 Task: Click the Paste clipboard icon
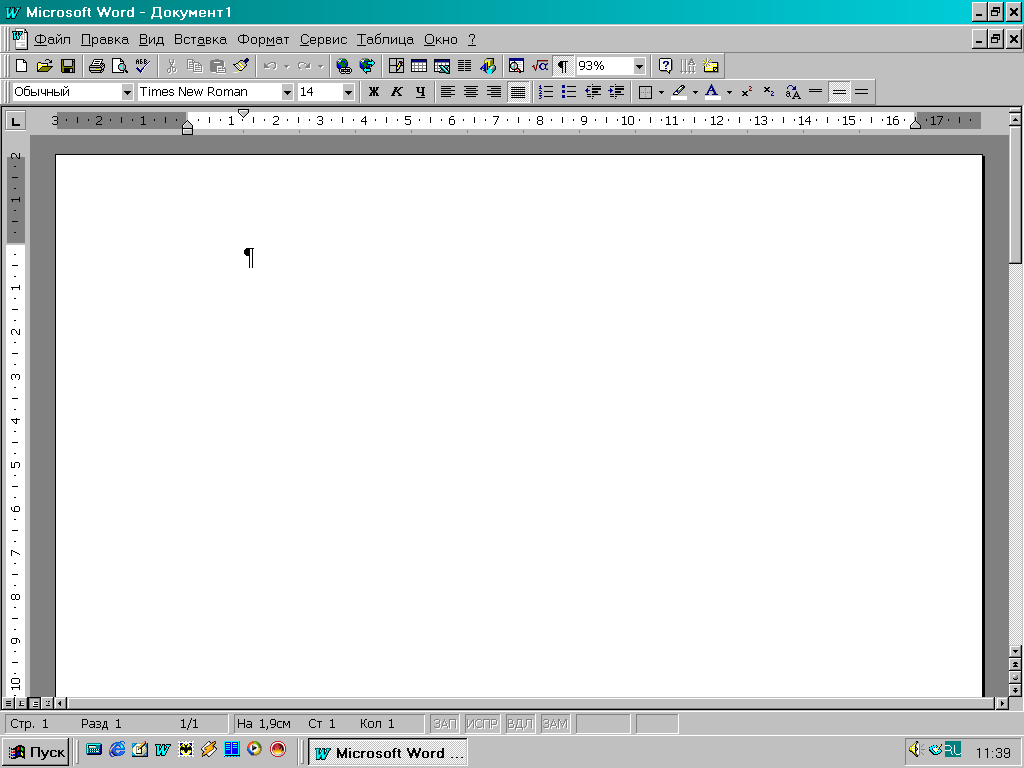pos(217,66)
